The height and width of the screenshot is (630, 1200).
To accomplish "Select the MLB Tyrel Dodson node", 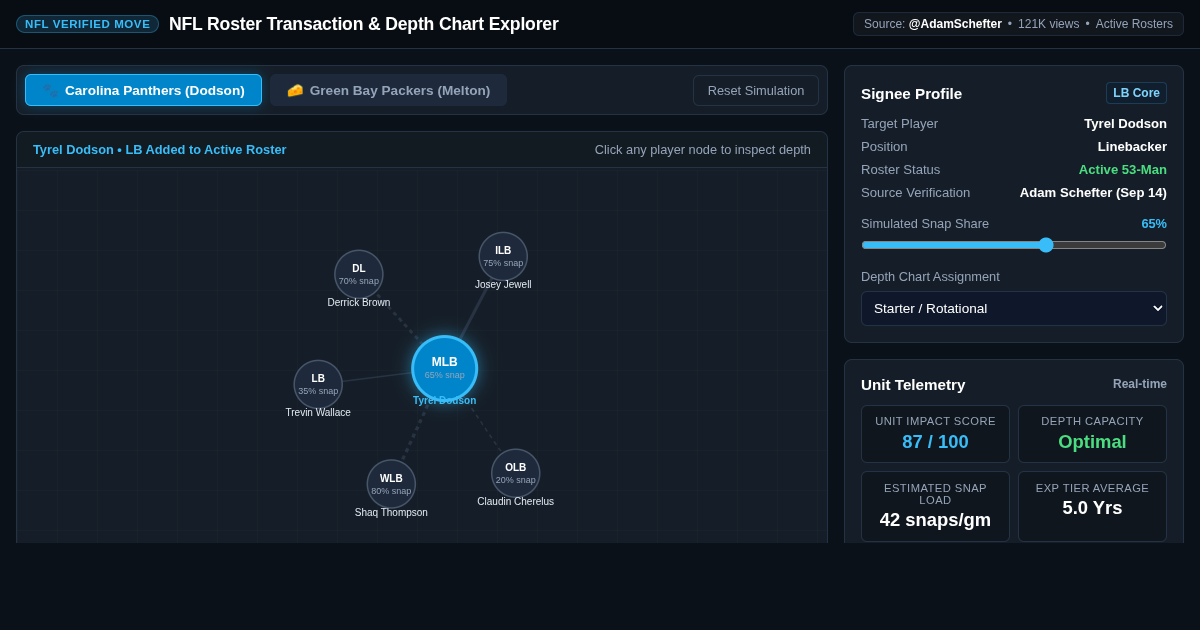I will point(445,368).
